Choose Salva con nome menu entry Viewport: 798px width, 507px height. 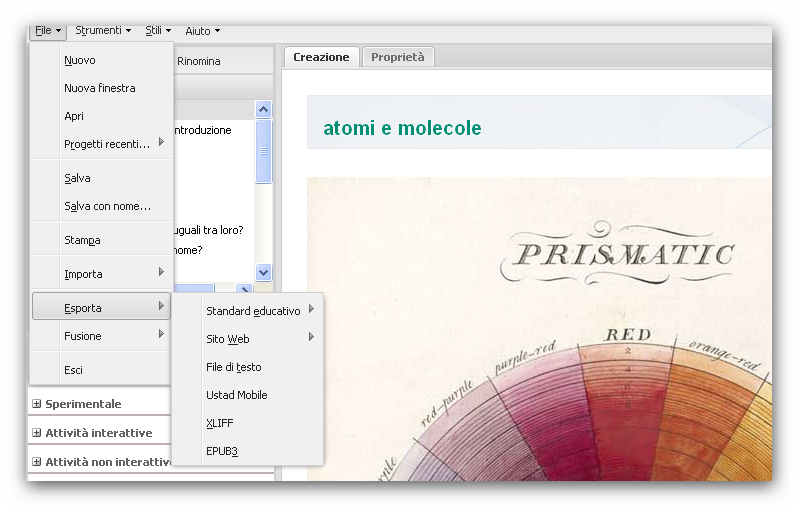(101, 206)
